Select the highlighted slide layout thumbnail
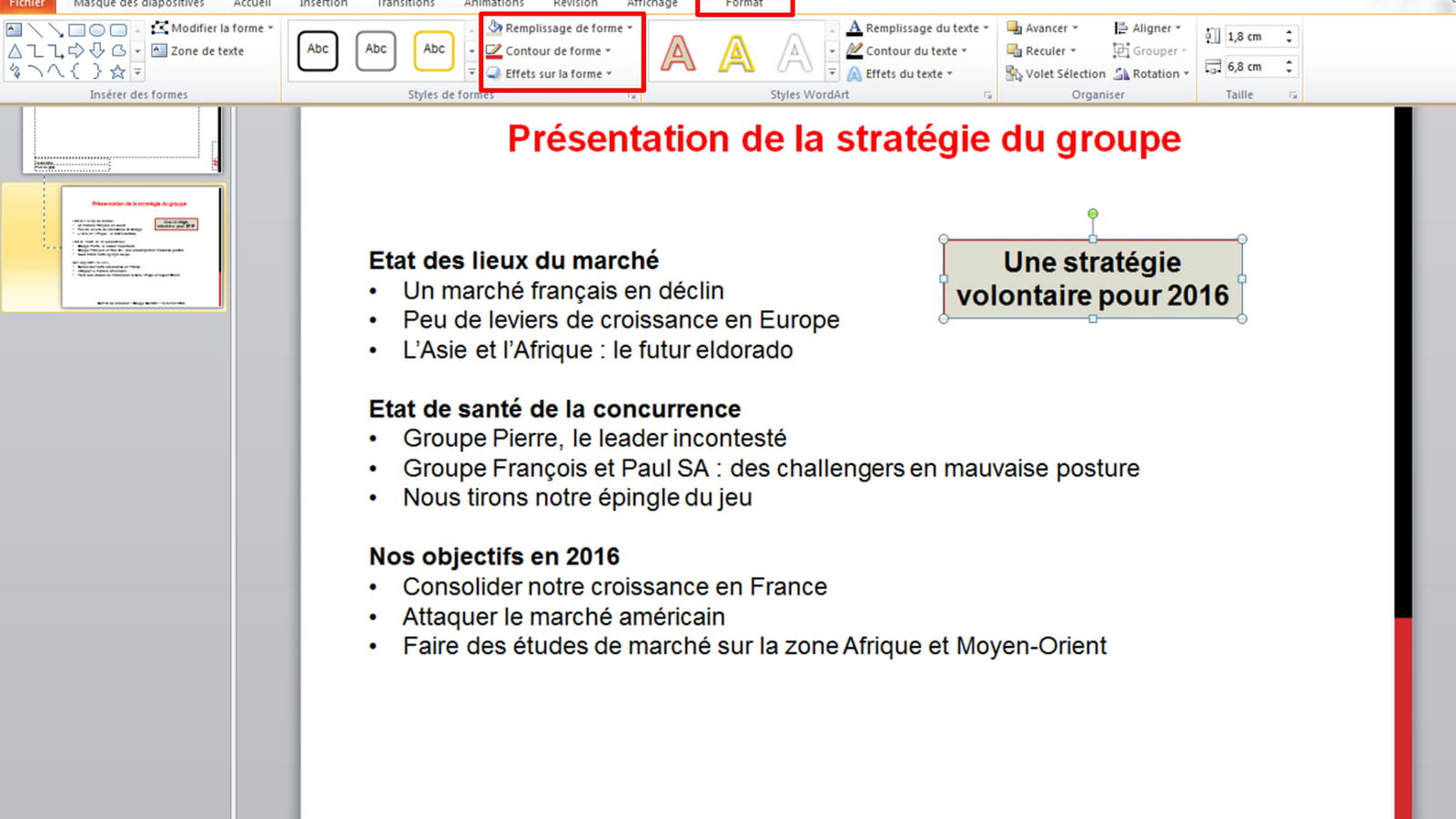 tap(141, 247)
